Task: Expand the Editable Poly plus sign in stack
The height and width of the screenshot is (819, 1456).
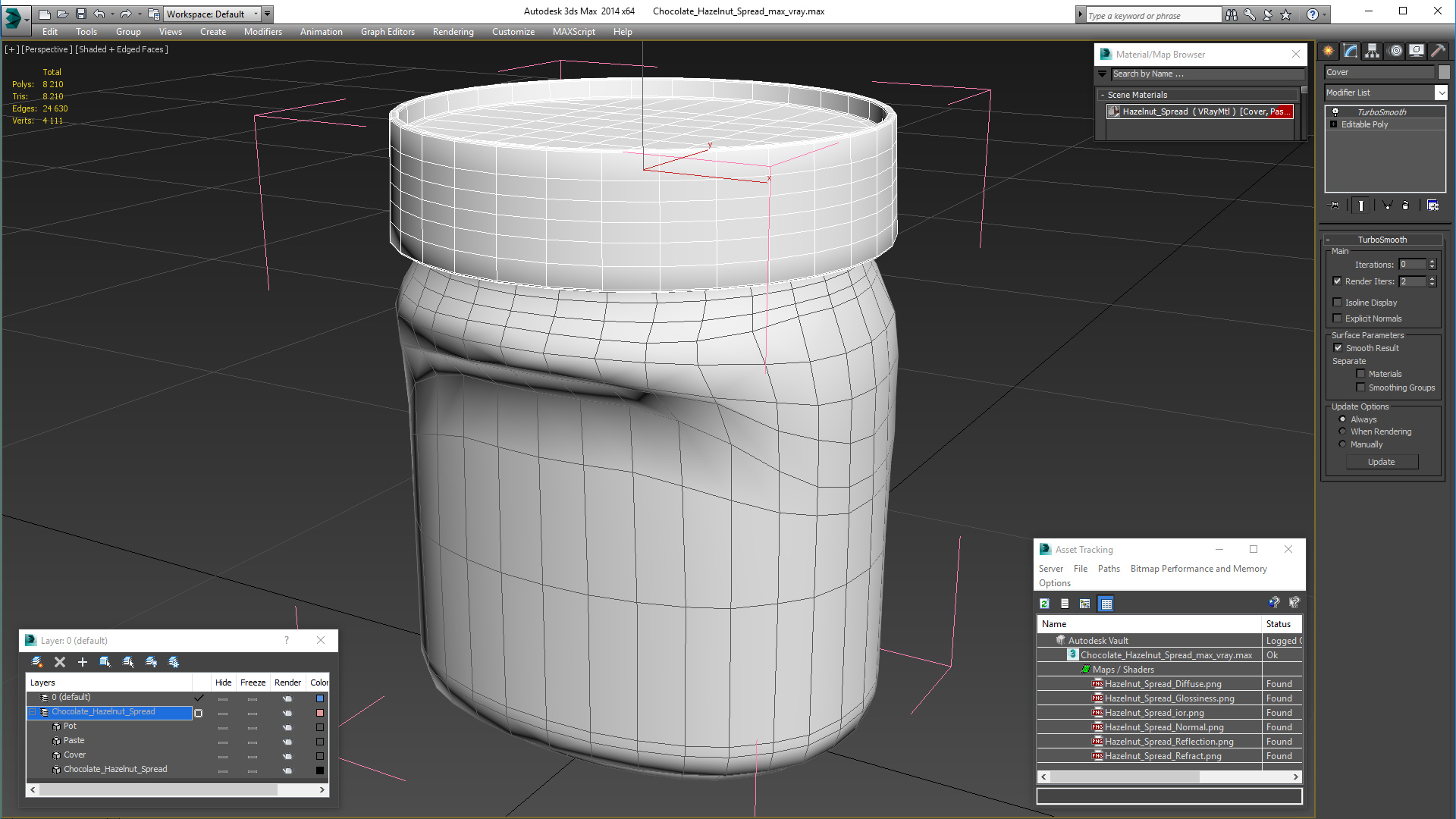Action: (x=1333, y=124)
